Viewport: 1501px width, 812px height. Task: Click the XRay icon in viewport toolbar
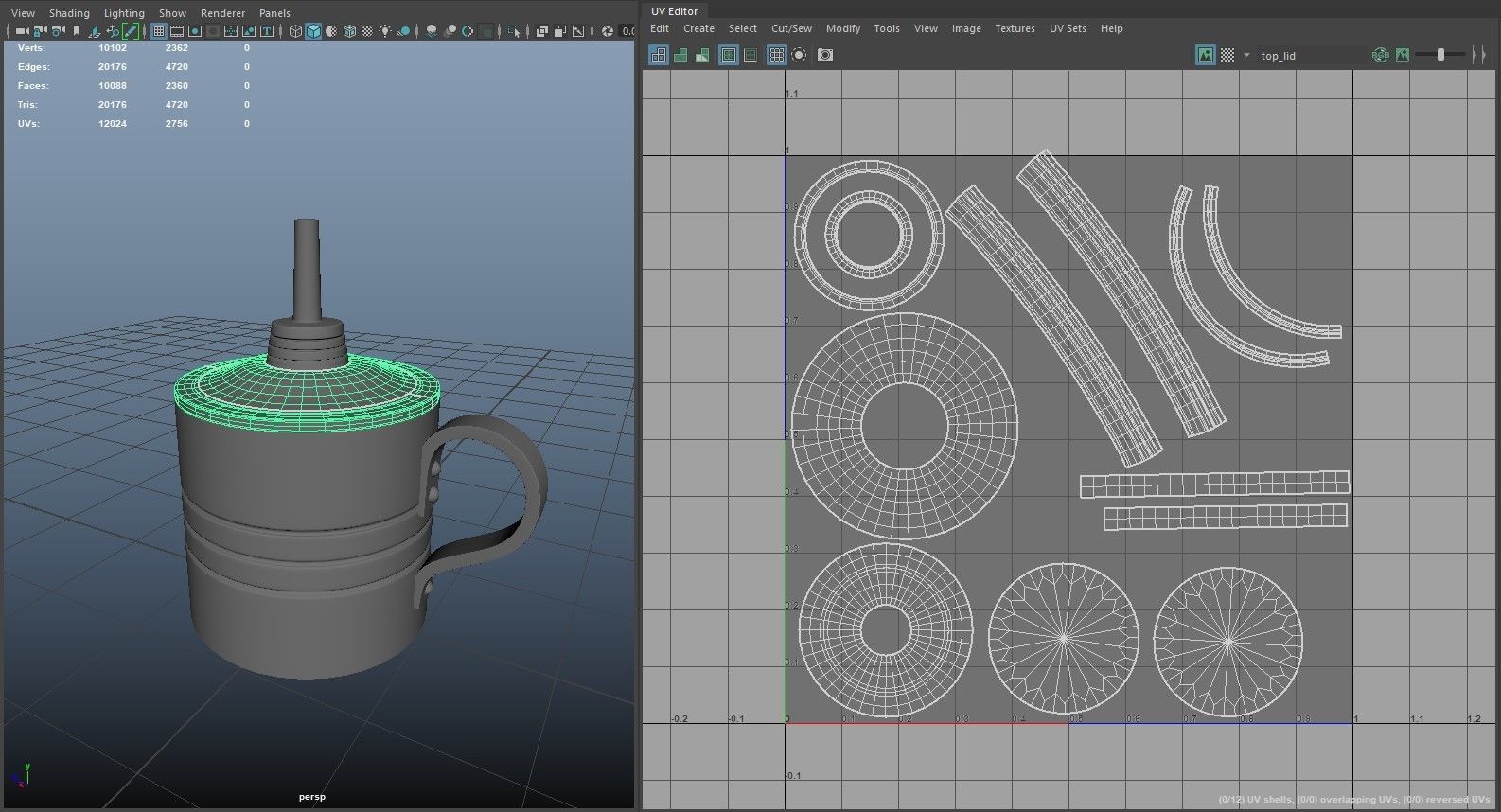click(x=541, y=31)
